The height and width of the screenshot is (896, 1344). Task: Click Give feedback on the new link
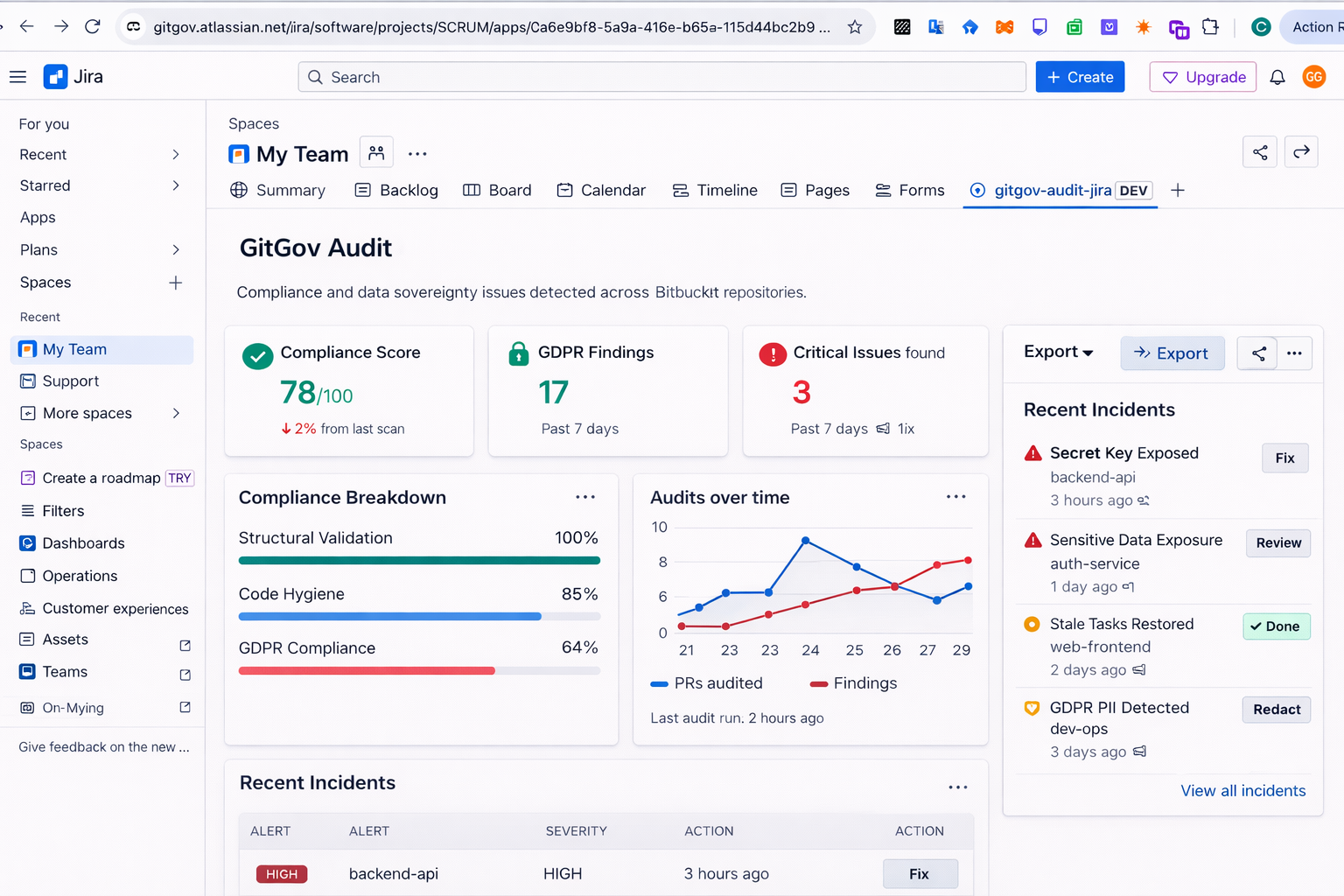103,747
